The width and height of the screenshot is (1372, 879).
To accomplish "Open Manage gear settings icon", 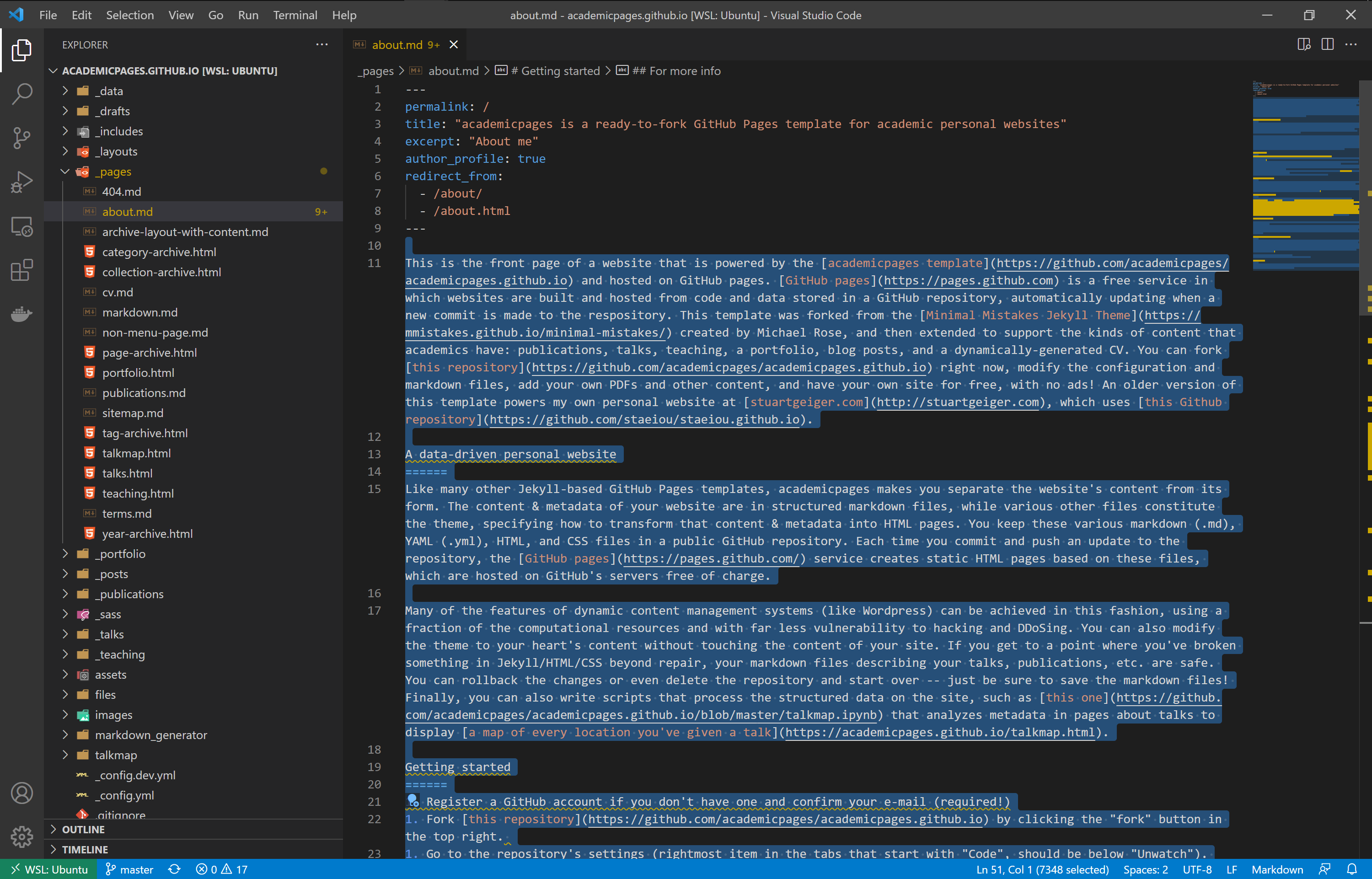I will click(x=21, y=837).
